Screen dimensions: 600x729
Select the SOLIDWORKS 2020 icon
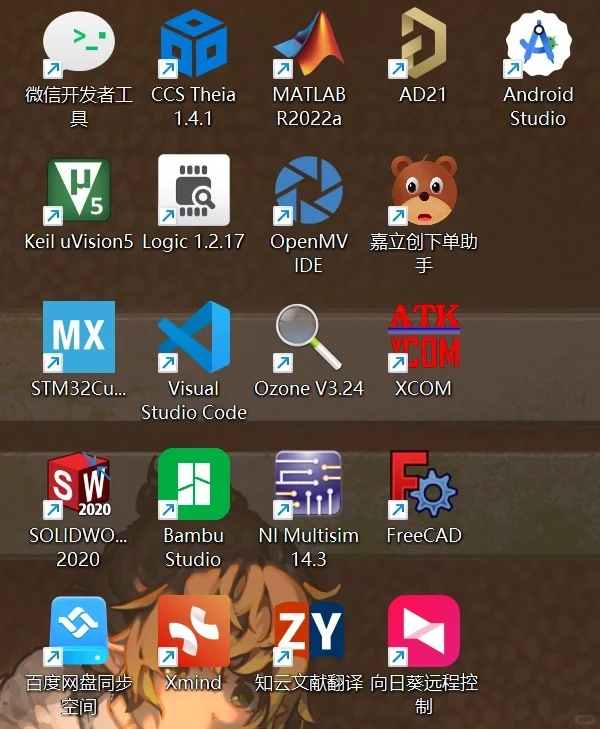[x=79, y=484]
